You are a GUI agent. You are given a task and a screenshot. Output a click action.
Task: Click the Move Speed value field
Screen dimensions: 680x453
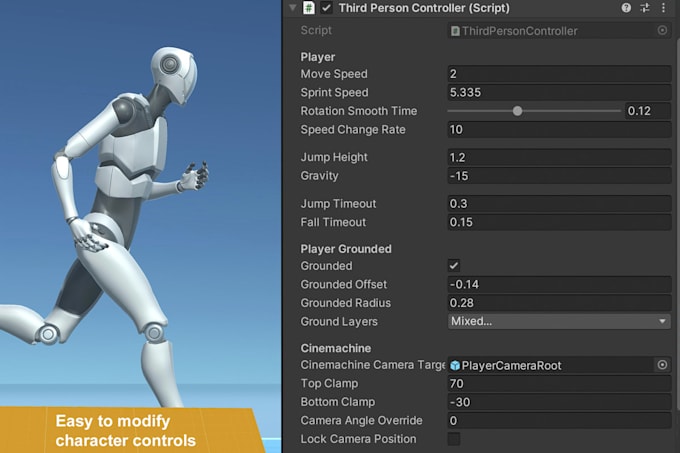(558, 74)
